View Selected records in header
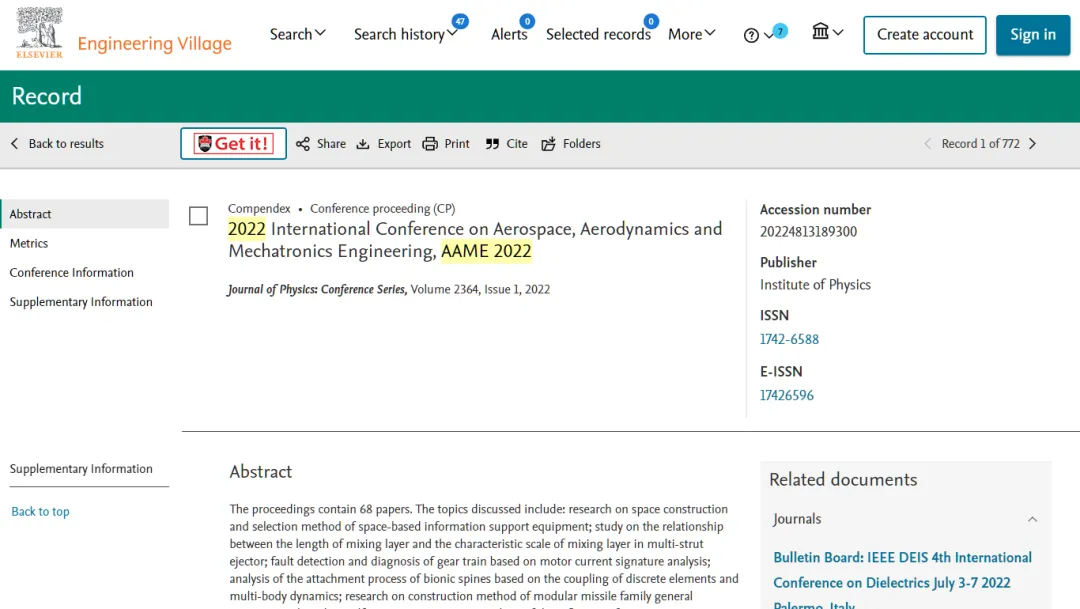 (x=598, y=34)
